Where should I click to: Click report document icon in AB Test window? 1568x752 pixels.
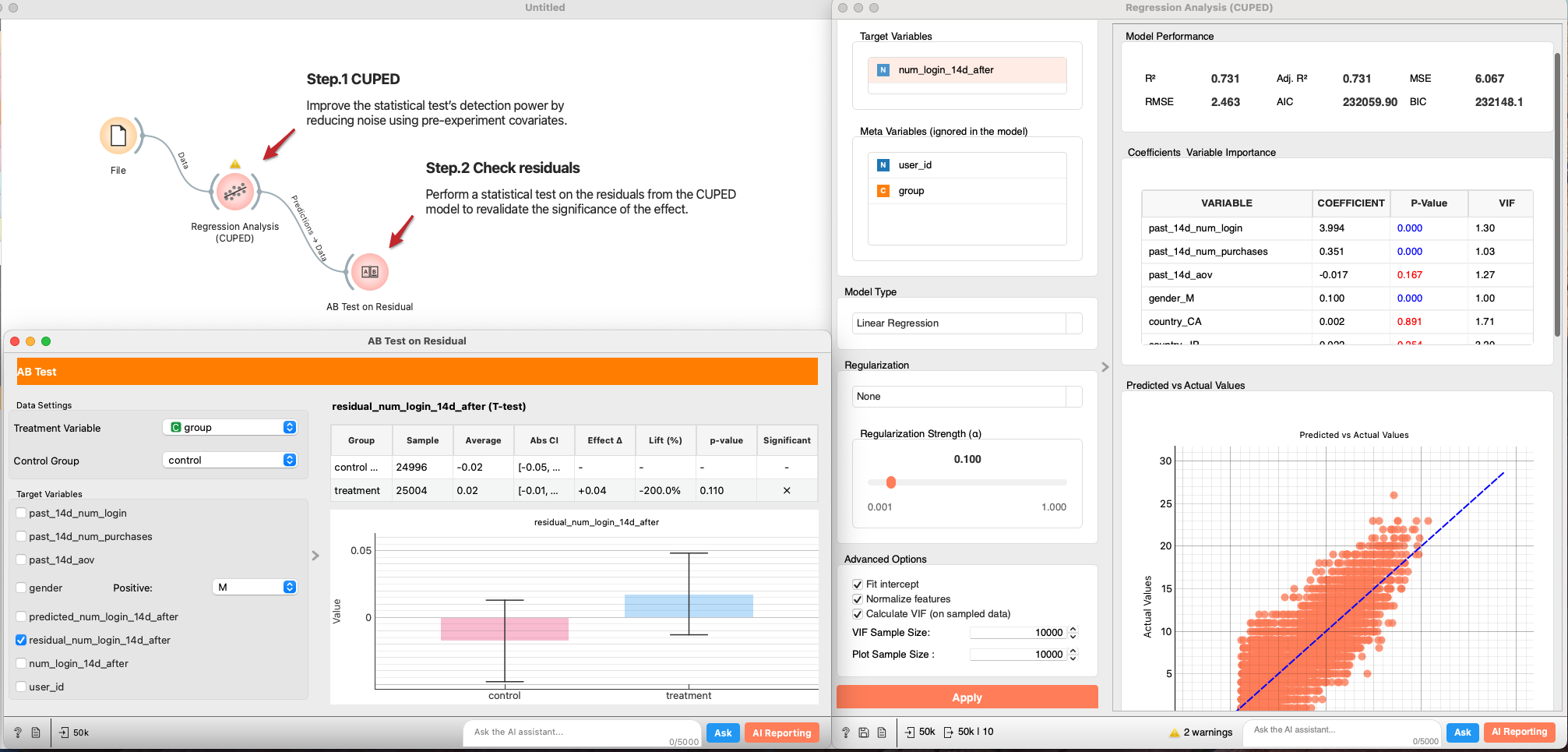(x=36, y=733)
